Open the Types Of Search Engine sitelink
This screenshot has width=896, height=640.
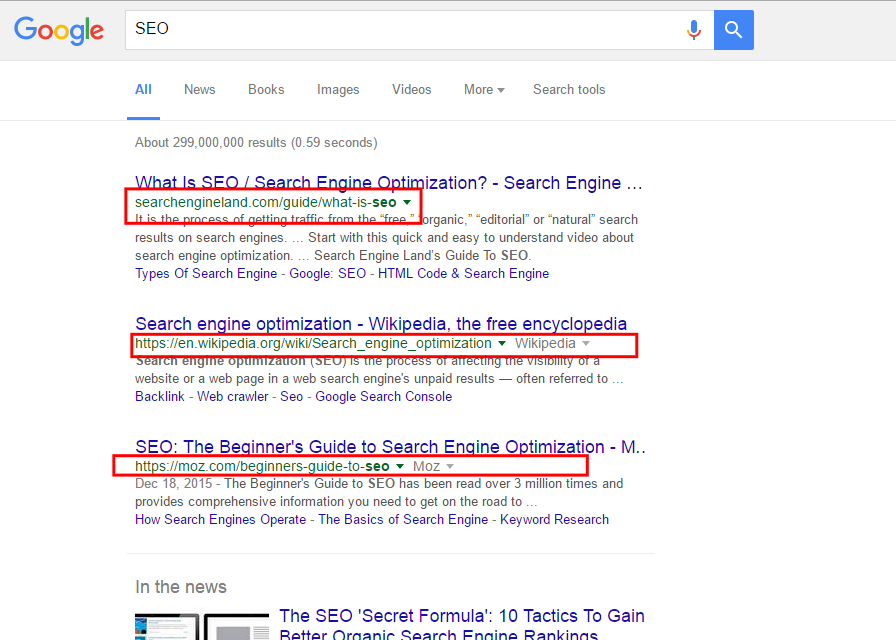point(206,274)
